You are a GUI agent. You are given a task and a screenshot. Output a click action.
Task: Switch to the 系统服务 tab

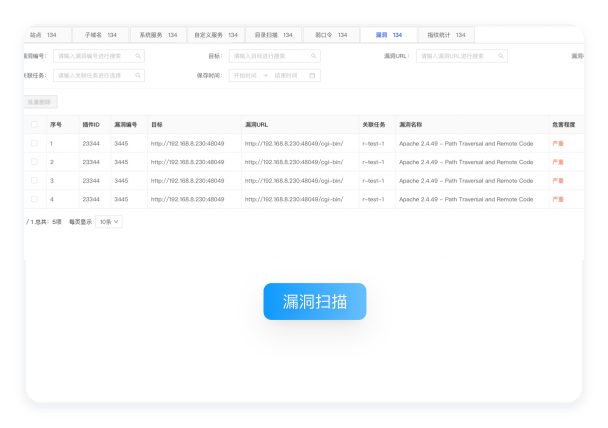(x=157, y=35)
